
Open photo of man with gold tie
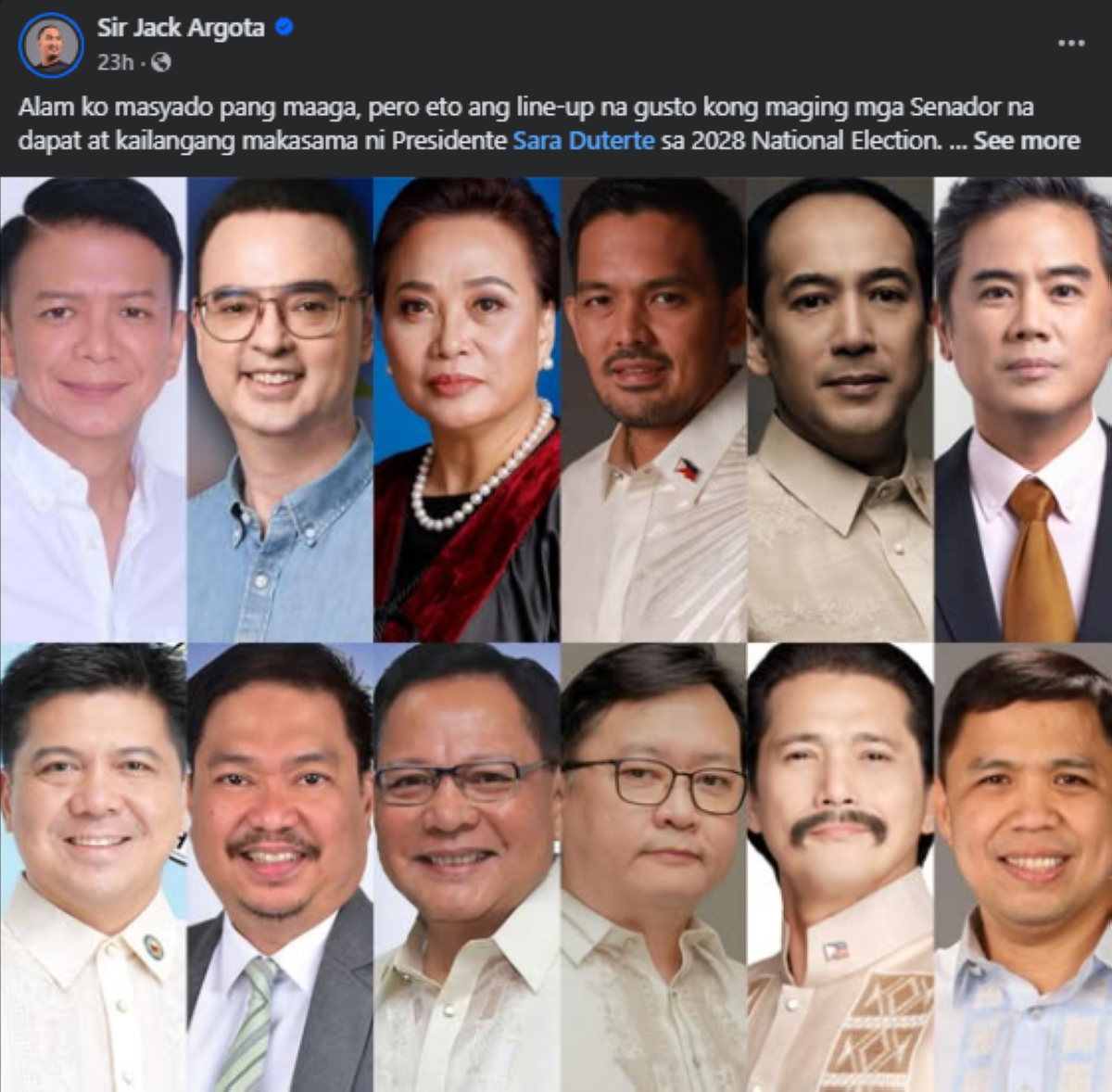(1023, 409)
